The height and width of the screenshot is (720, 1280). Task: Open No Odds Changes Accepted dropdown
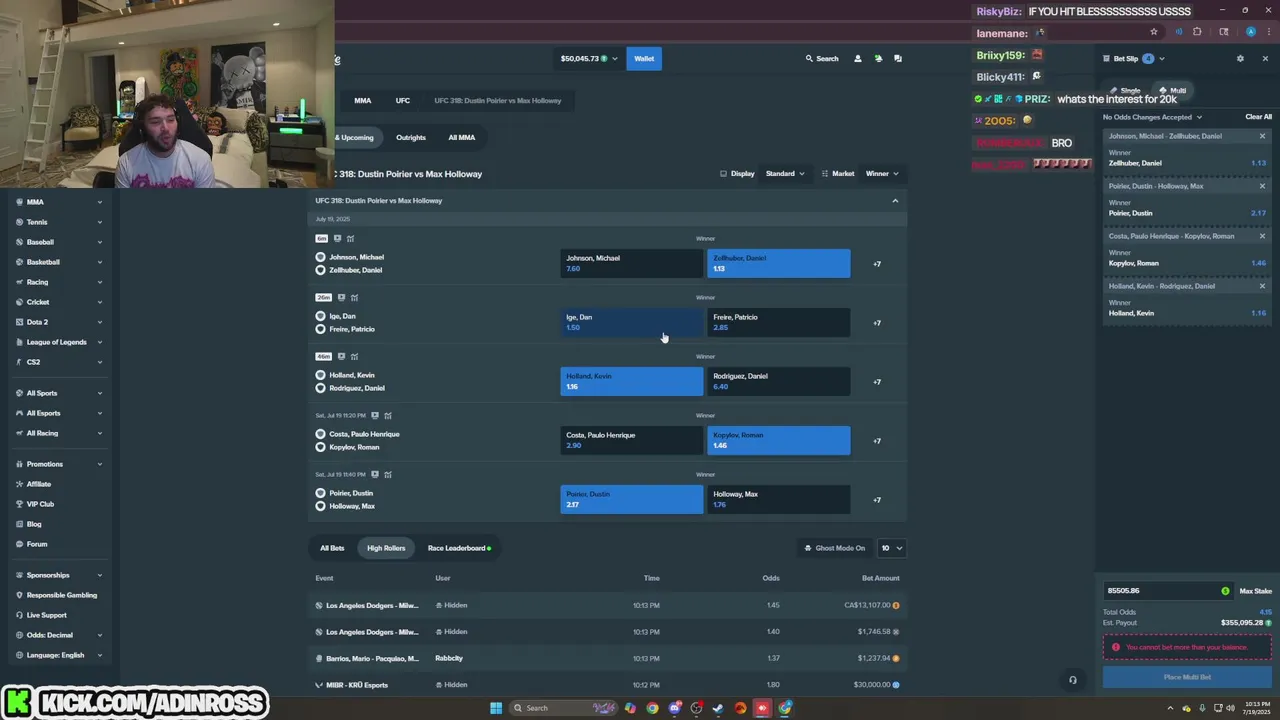[x=1153, y=117]
